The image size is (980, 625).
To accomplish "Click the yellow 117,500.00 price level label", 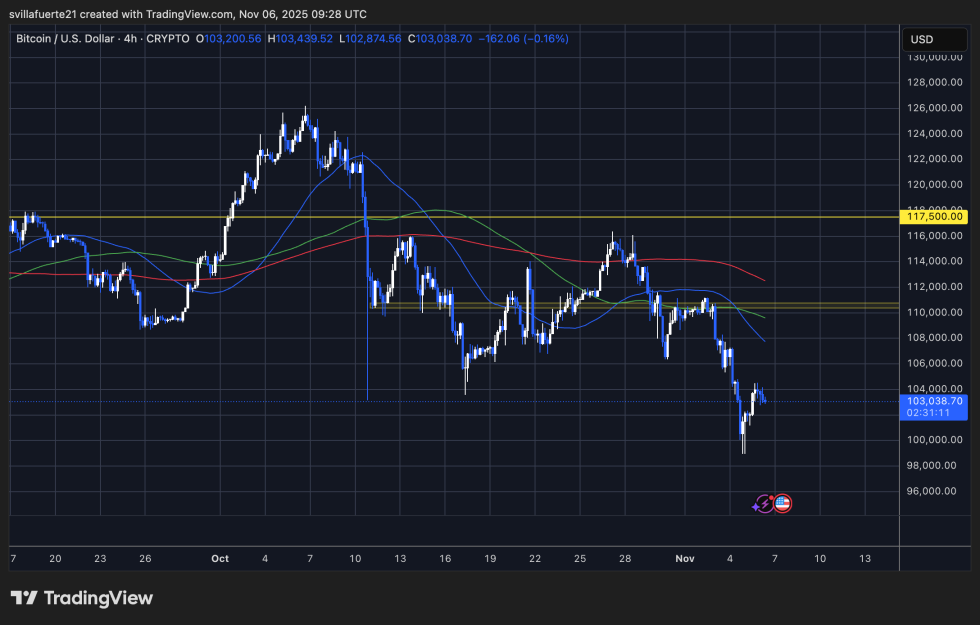I will tap(934, 216).
